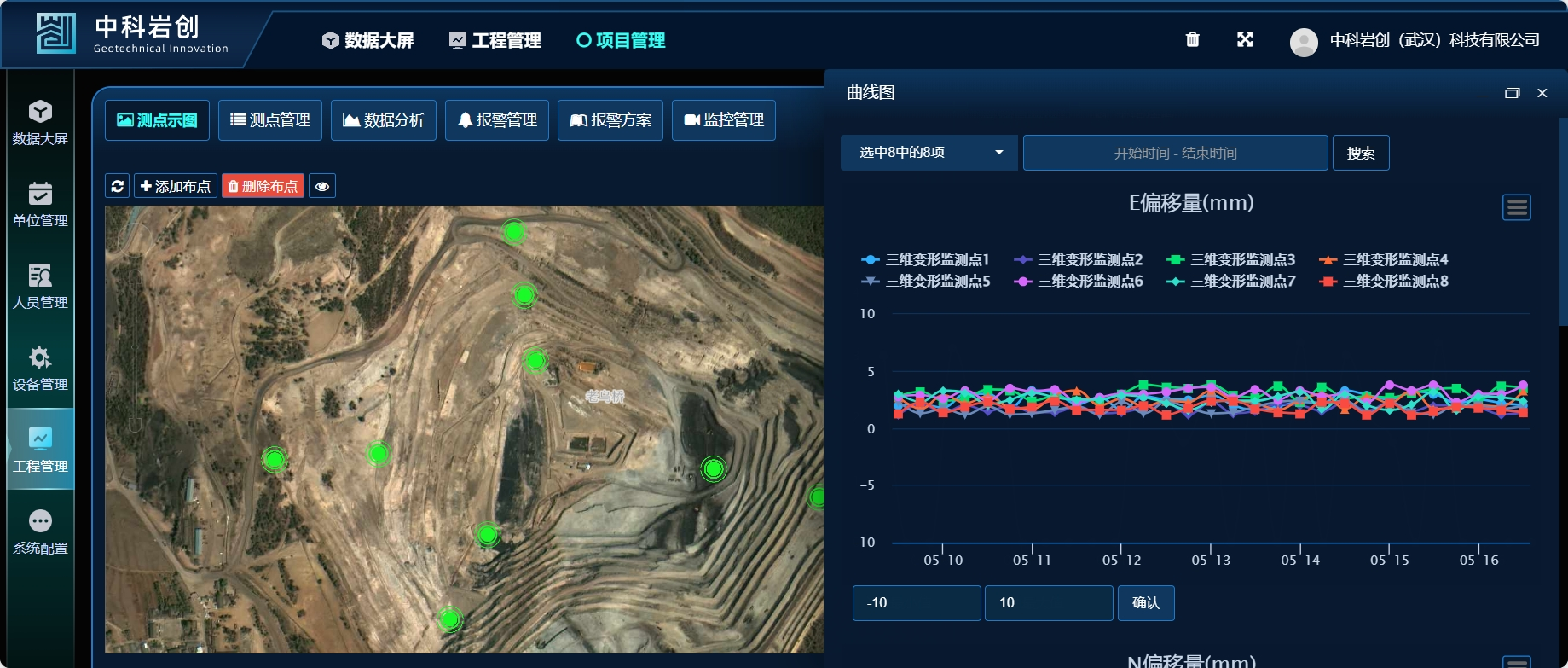Image resolution: width=1568 pixels, height=668 pixels.
Task: Toggle legend series 三维变形监测点7
Action: coord(1231,281)
